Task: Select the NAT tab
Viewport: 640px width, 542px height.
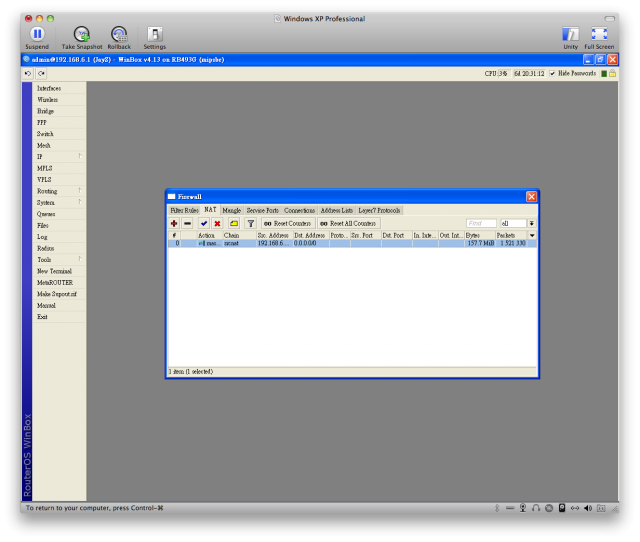Action: click(210, 210)
